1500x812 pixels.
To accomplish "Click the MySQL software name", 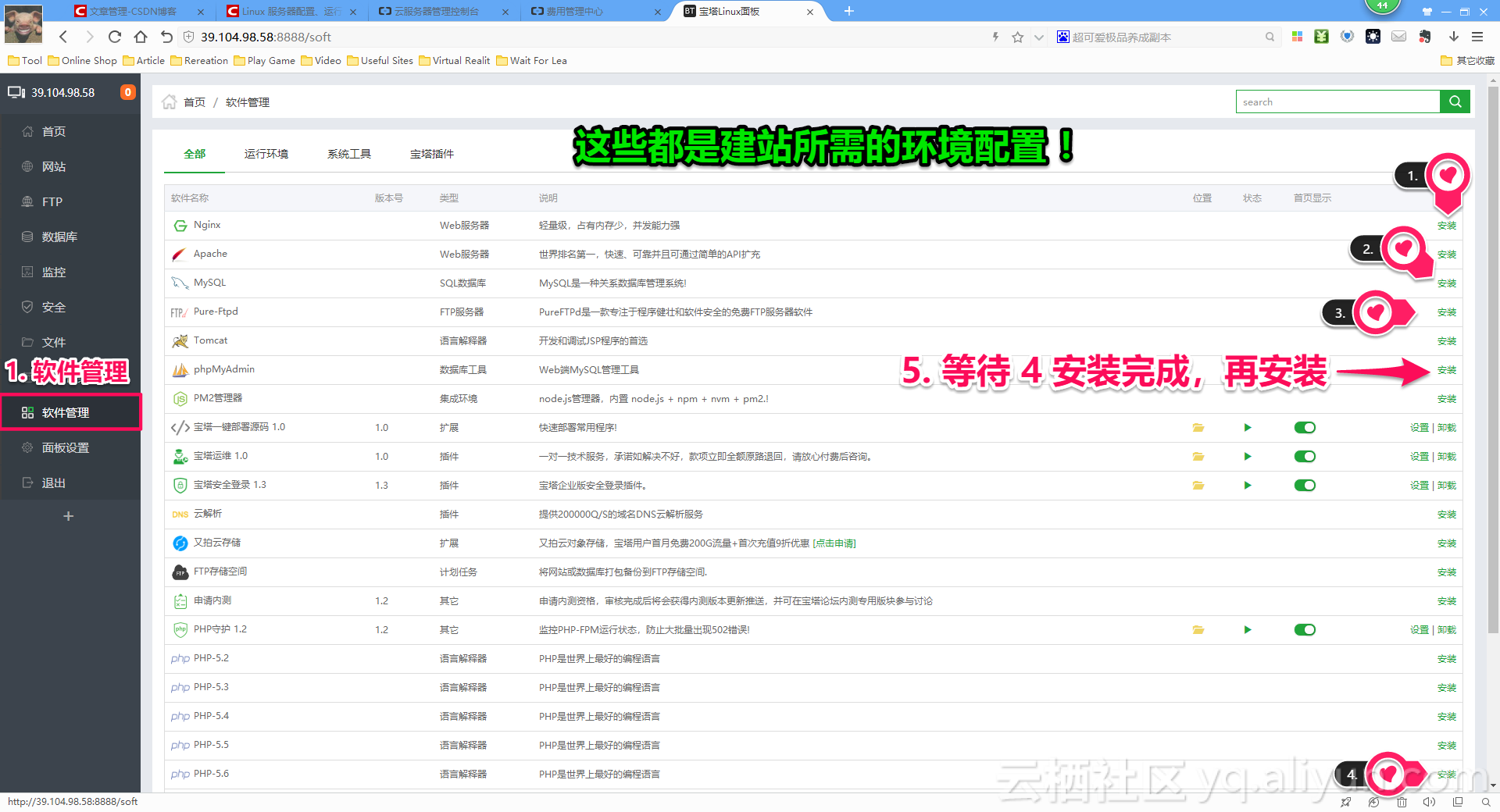I will tap(210, 283).
